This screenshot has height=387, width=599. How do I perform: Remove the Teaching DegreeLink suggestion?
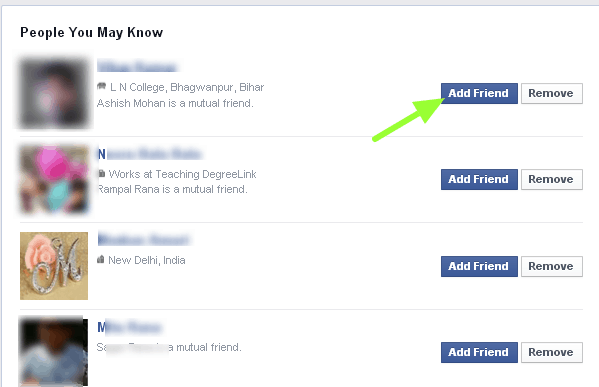coord(552,179)
